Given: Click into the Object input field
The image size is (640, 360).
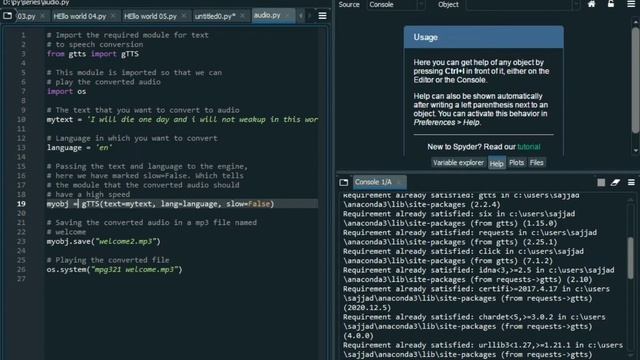Looking at the screenshot, I should coord(519,4).
